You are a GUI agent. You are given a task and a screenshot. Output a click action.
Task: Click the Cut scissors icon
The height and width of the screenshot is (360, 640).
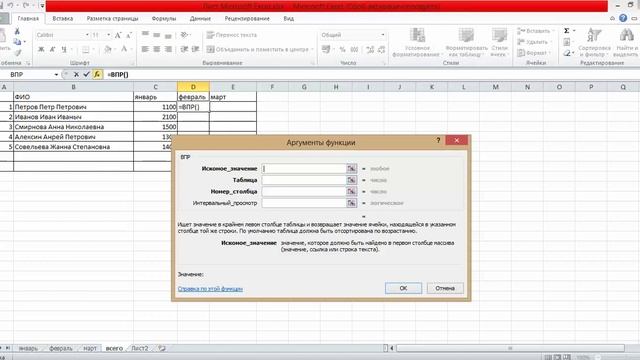tap(17, 31)
